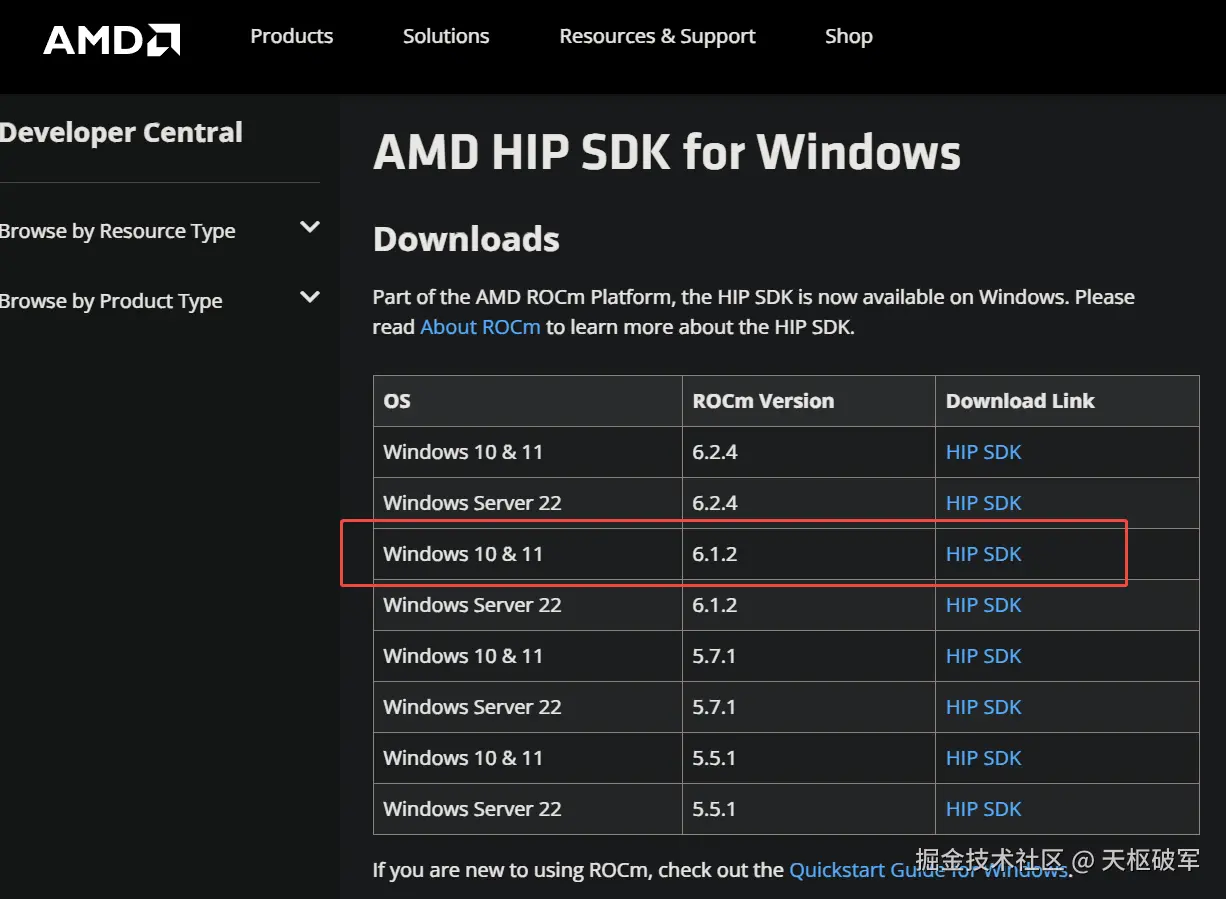This screenshot has width=1226, height=899.
Task: Go to the Shop page
Action: point(848,37)
